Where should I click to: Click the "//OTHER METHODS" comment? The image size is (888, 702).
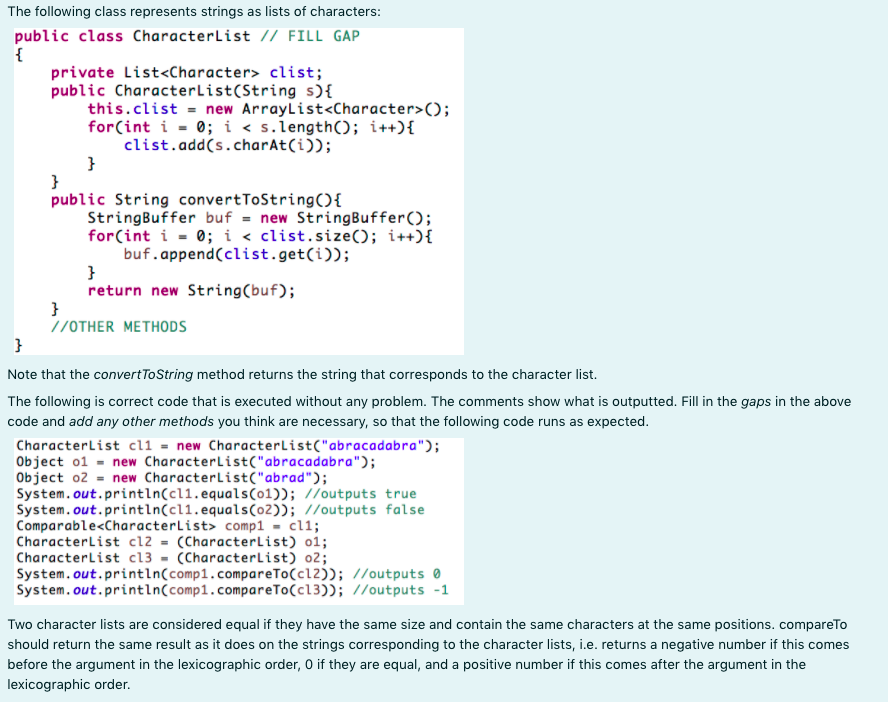[x=118, y=326]
